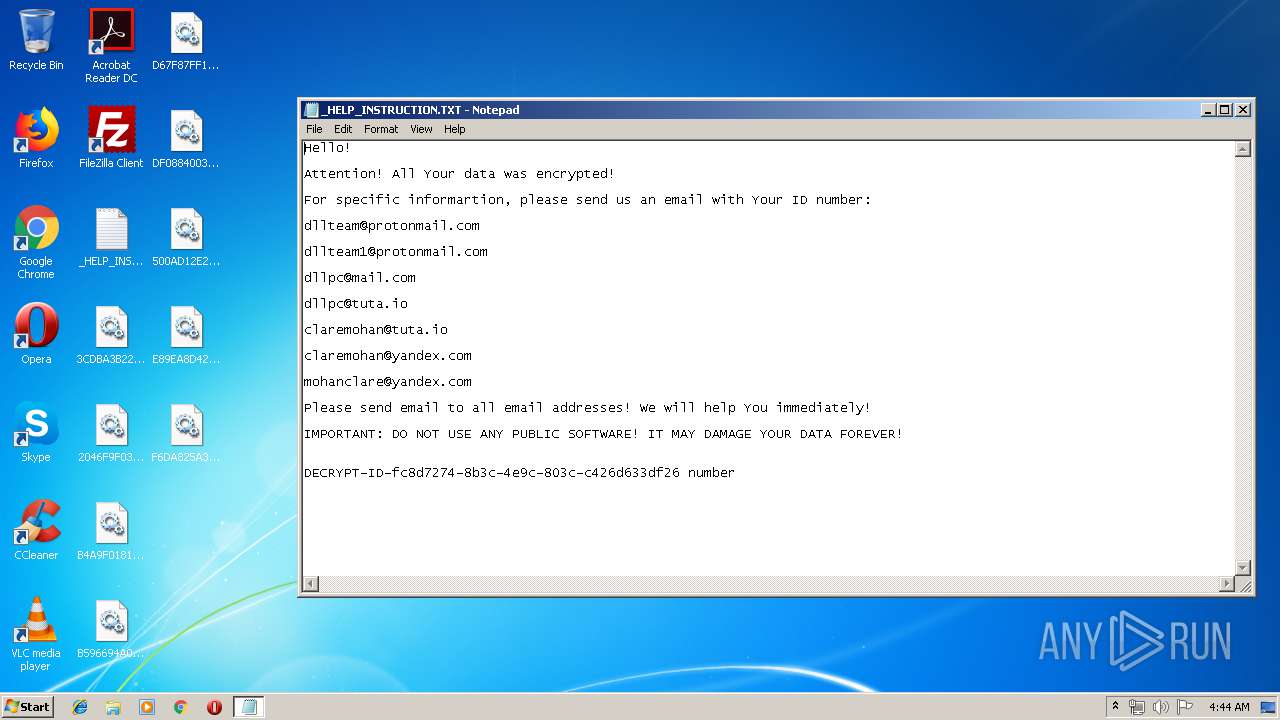The width and height of the screenshot is (1280, 720).
Task: Place cursor on claremohan@tuta.io line
Action: [376, 330]
